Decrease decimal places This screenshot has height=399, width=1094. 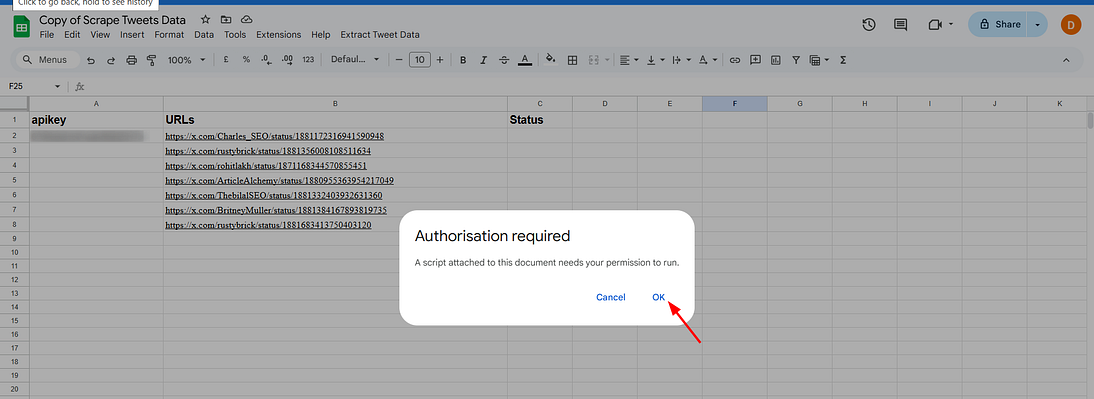tap(266, 60)
